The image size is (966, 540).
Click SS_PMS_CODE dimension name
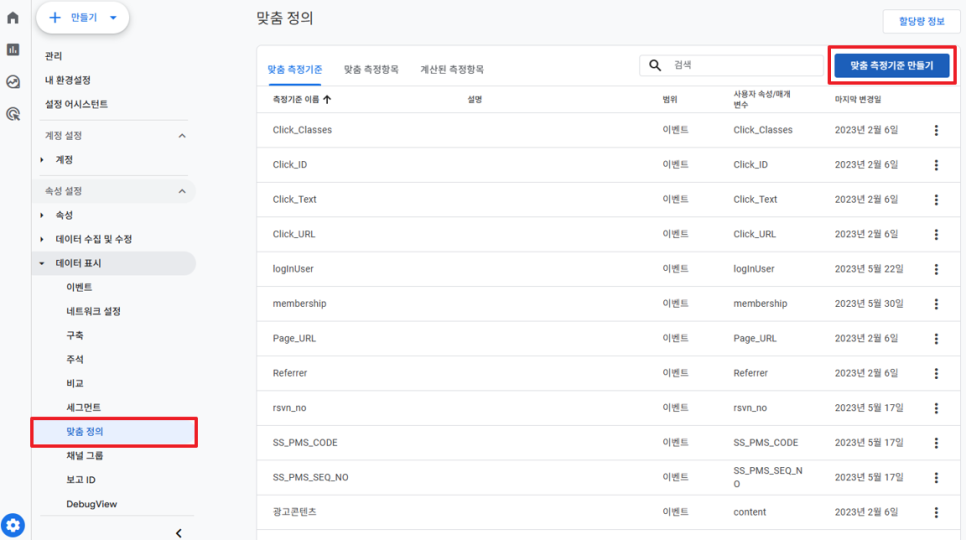(x=305, y=443)
